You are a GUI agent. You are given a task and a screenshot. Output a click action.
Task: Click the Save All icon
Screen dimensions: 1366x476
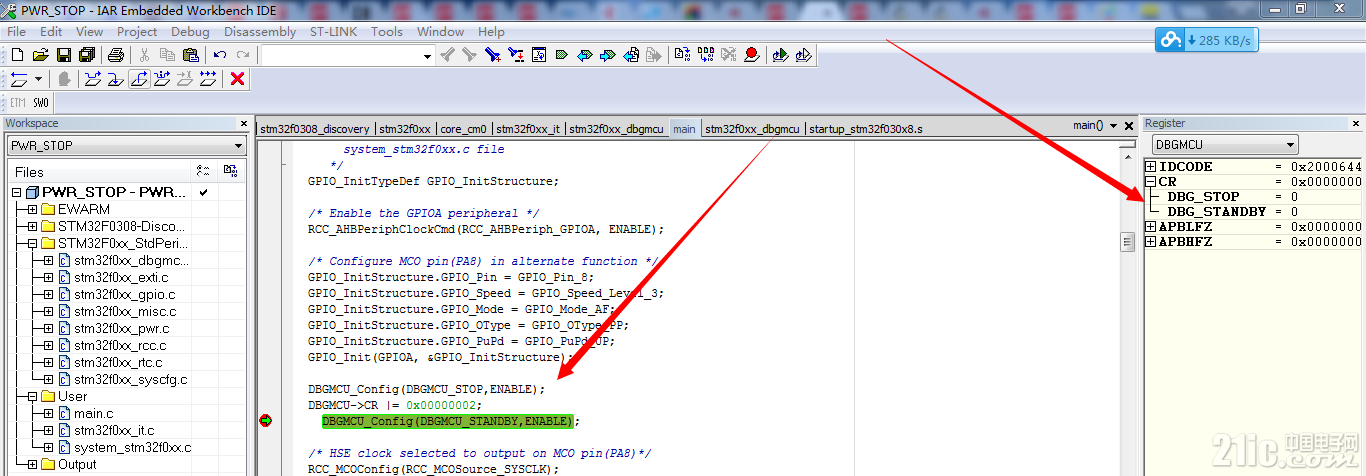pyautogui.click(x=87, y=55)
